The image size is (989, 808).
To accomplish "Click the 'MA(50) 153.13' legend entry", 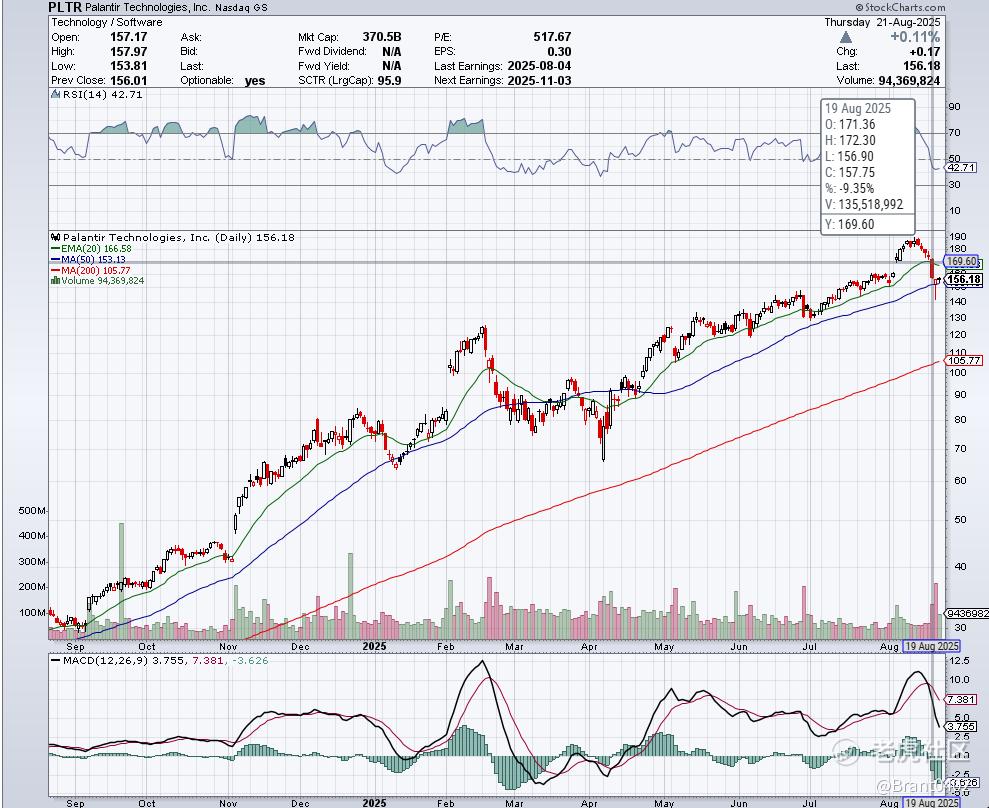I will pos(93,259).
